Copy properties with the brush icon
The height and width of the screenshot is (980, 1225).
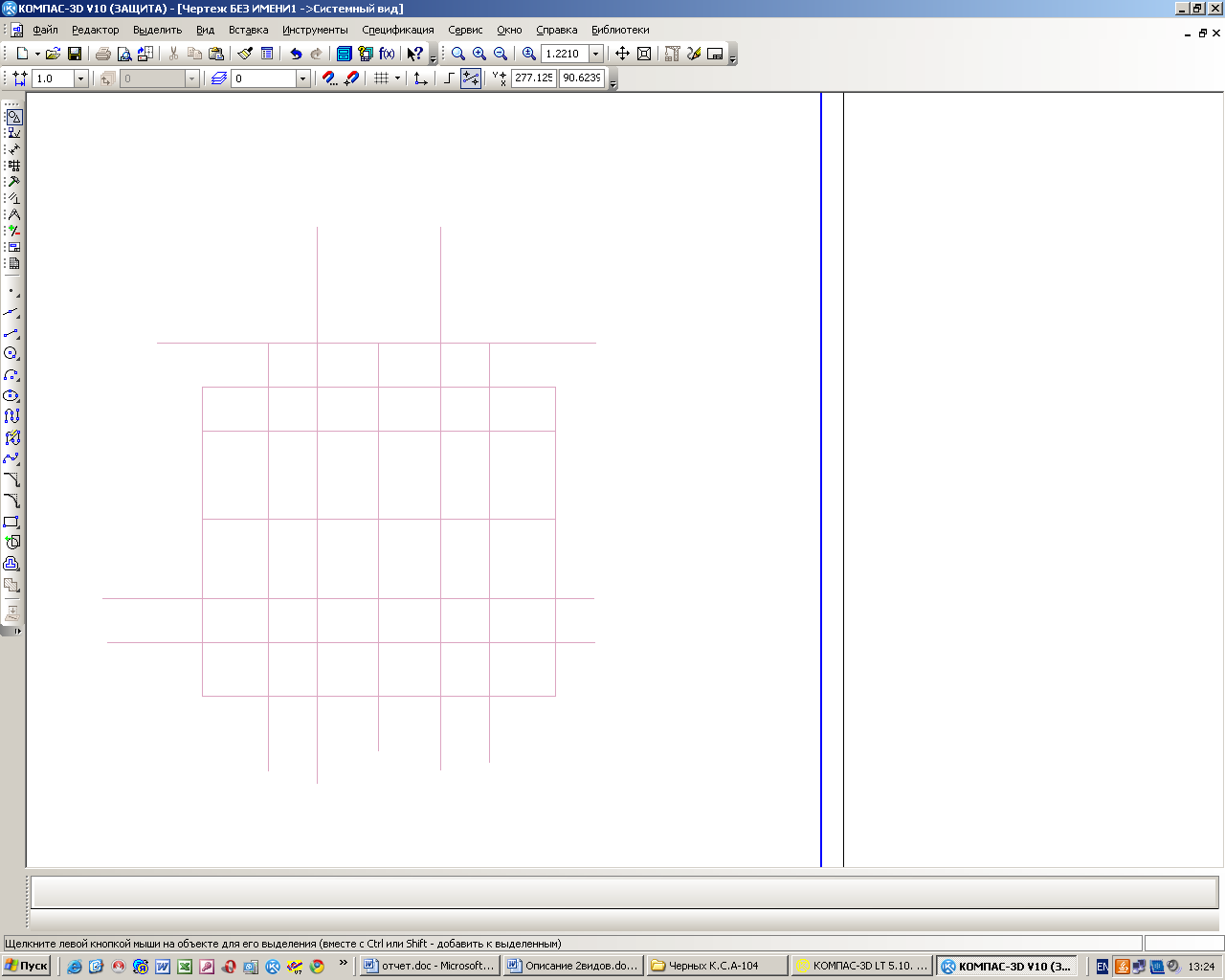tap(245, 54)
